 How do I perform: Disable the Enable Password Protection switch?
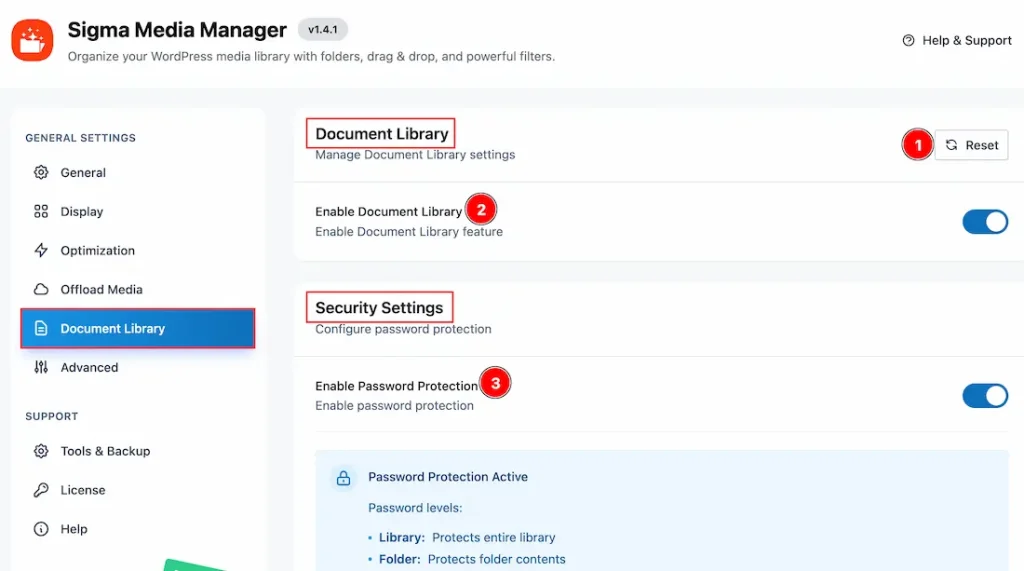click(x=985, y=396)
